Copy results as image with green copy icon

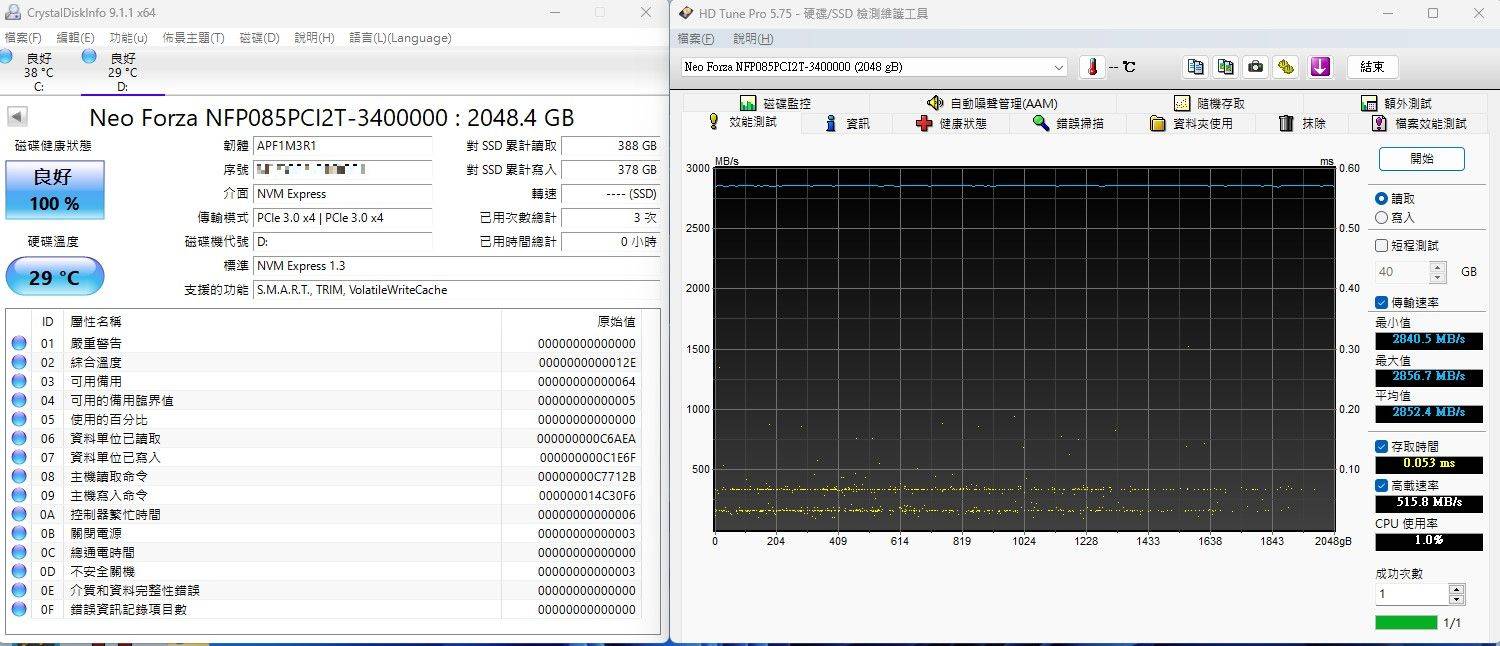[1225, 66]
